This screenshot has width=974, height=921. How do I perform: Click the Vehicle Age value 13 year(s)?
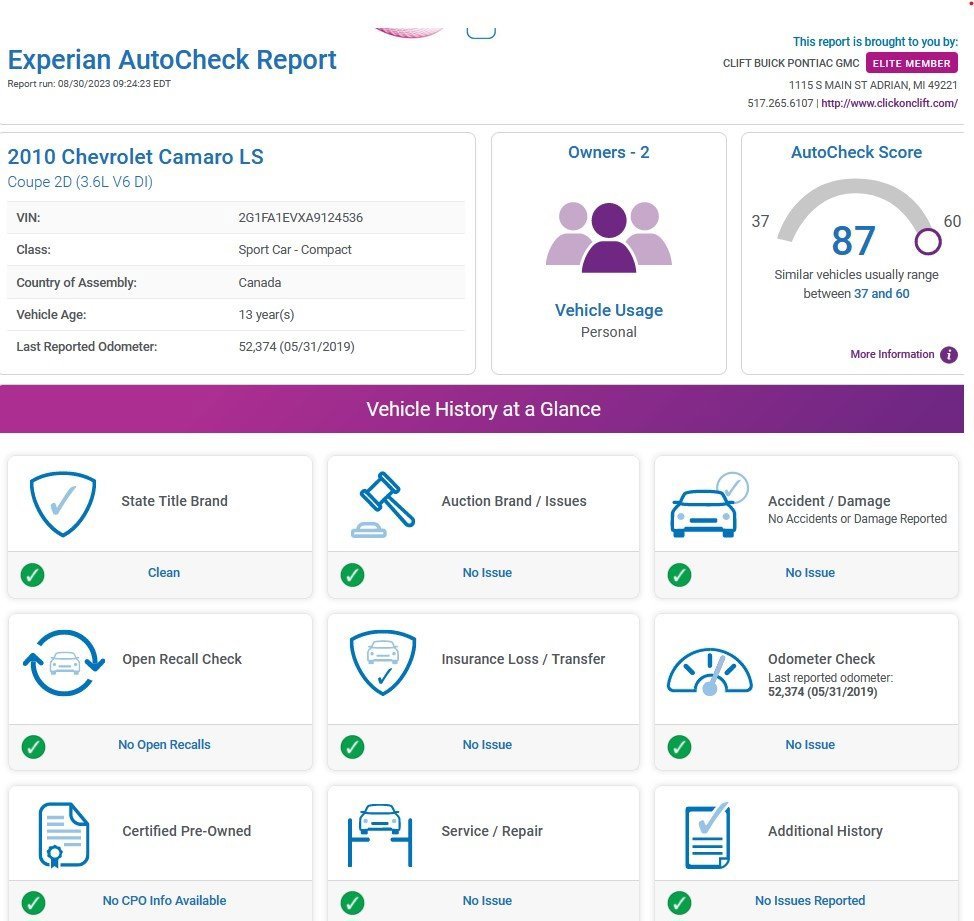[x=266, y=315]
